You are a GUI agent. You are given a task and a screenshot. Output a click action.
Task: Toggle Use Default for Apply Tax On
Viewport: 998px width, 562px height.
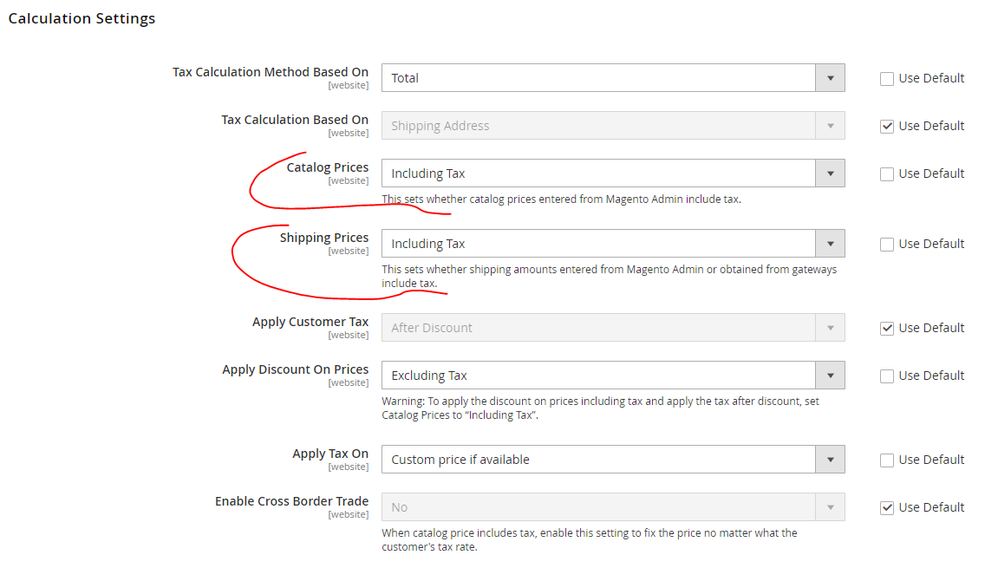887,461
